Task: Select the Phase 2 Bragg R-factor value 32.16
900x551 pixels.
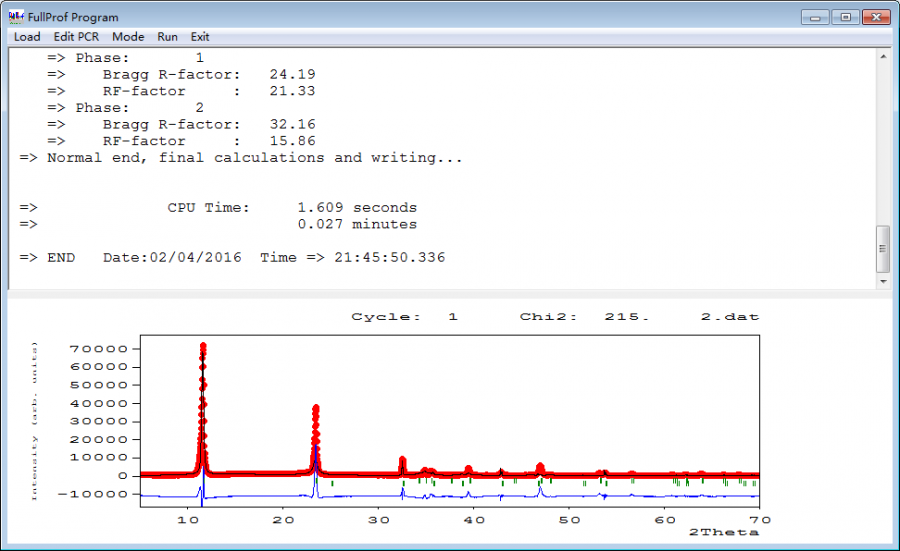Action: pyautogui.click(x=292, y=125)
